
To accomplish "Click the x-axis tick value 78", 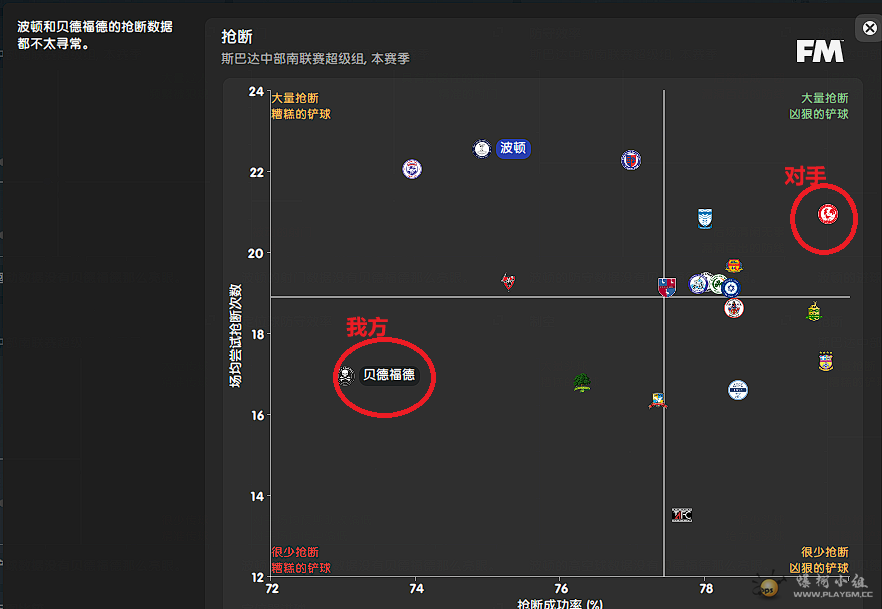I will [x=706, y=588].
